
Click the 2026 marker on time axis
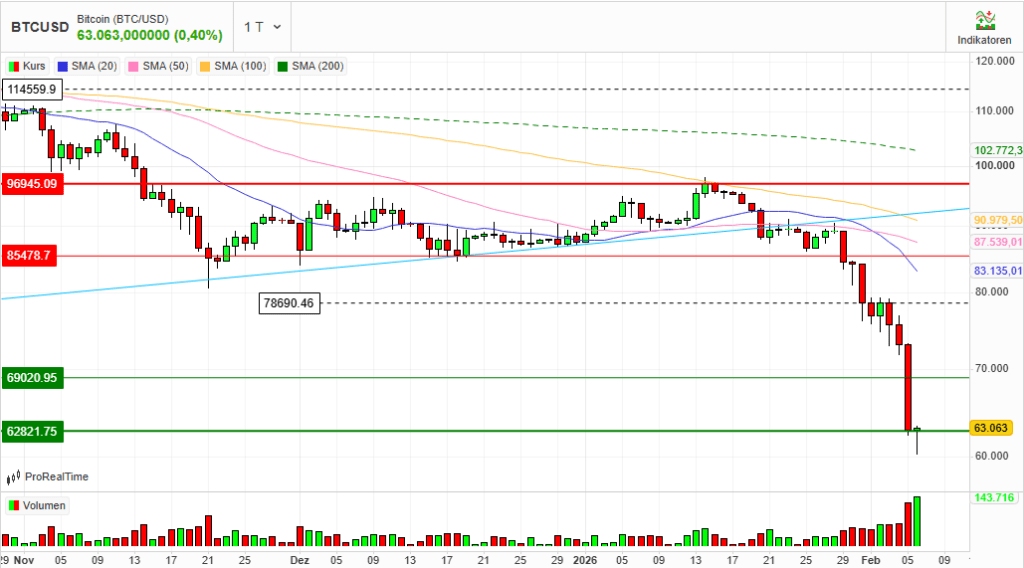pos(585,560)
